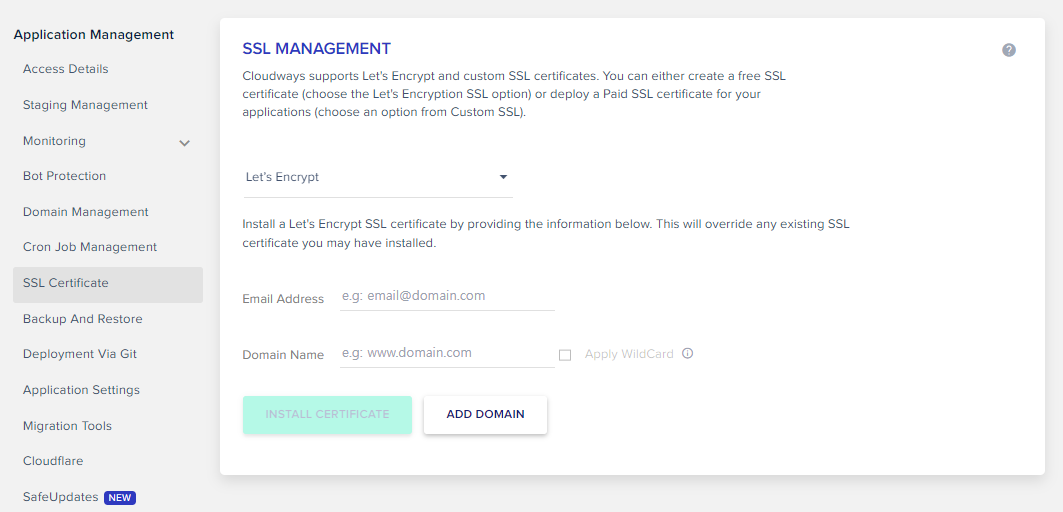1063x512 pixels.
Task: Go to Staging Management
Action: pos(85,105)
